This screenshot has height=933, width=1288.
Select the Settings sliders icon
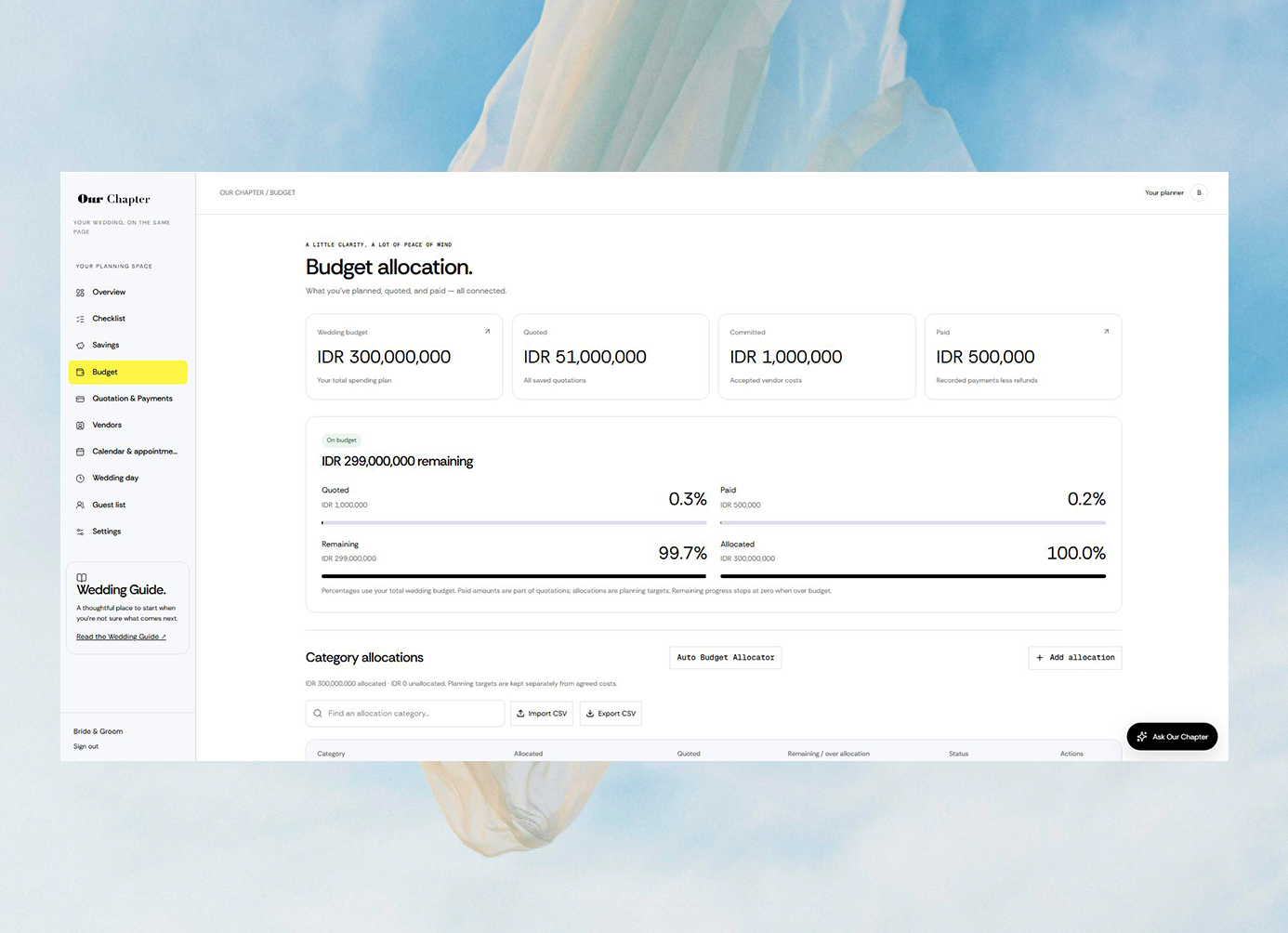[x=80, y=532]
